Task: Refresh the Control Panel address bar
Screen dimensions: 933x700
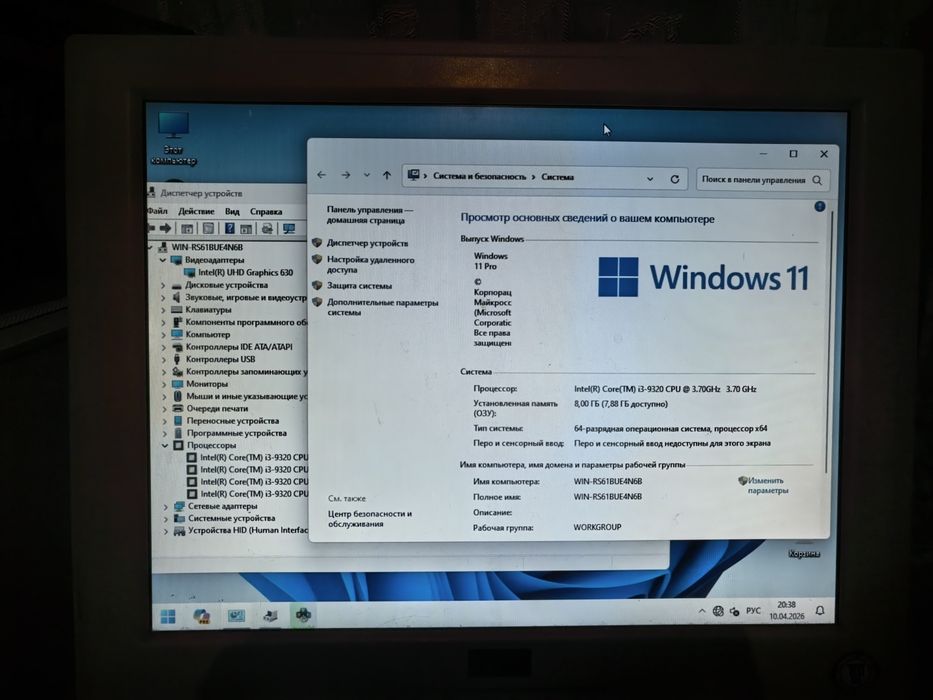Action: pos(675,179)
